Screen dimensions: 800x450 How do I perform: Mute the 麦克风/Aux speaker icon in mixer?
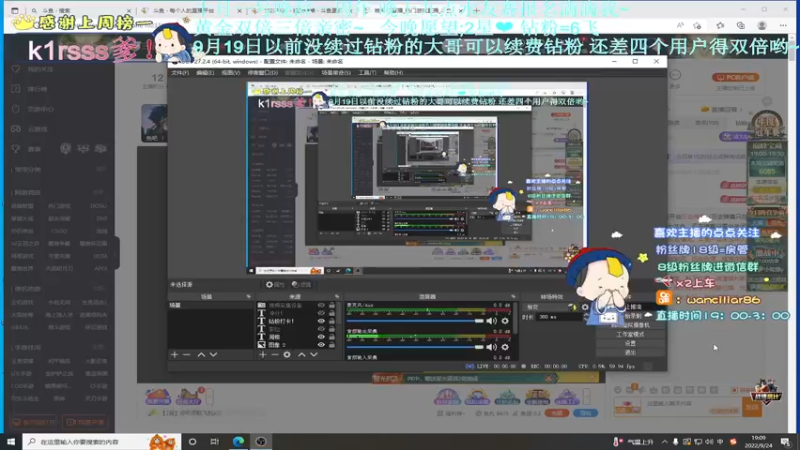(491, 321)
